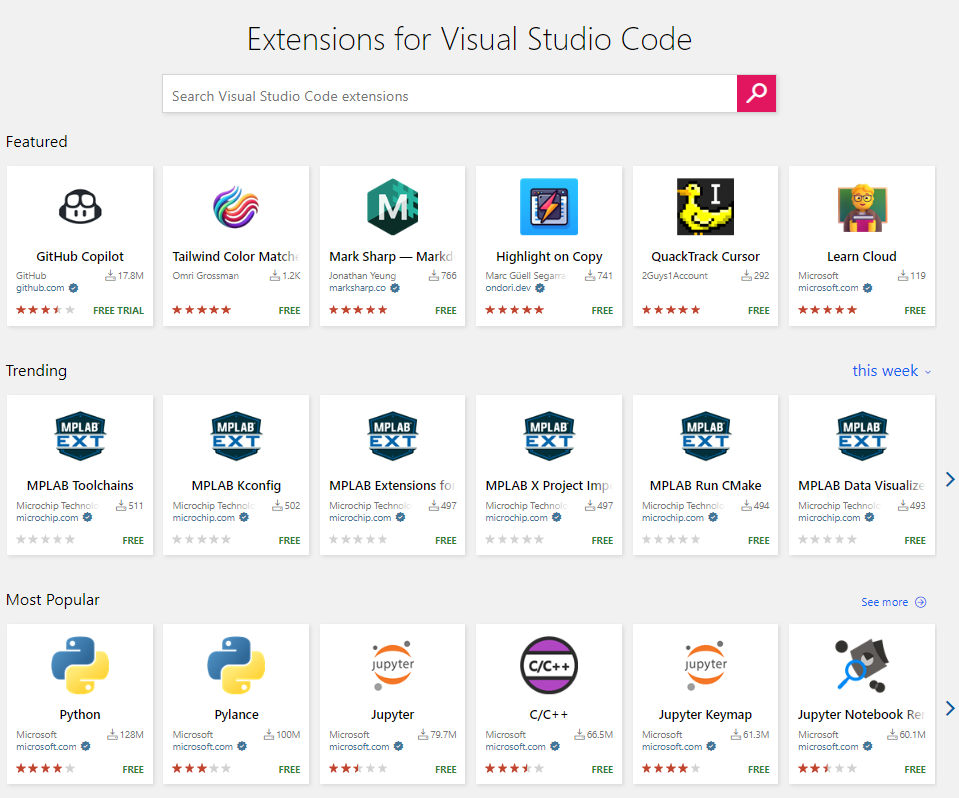
Task: Focus the Search Visual Studio Code extensions field
Action: click(450, 94)
